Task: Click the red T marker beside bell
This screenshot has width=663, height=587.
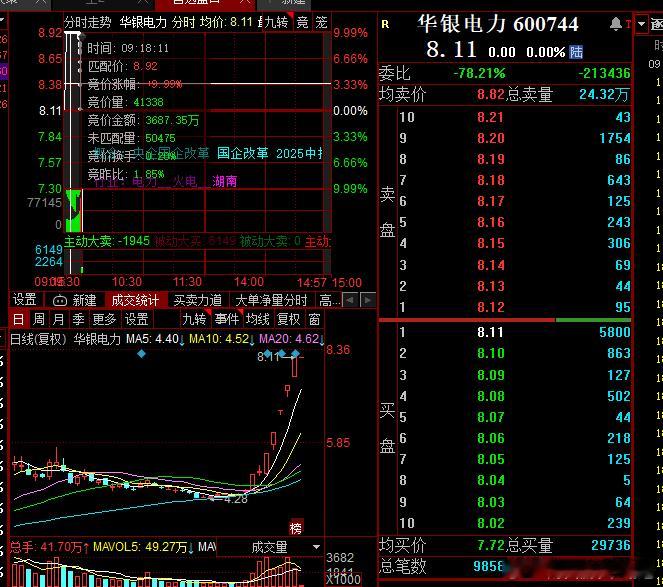Action: [x=628, y=24]
